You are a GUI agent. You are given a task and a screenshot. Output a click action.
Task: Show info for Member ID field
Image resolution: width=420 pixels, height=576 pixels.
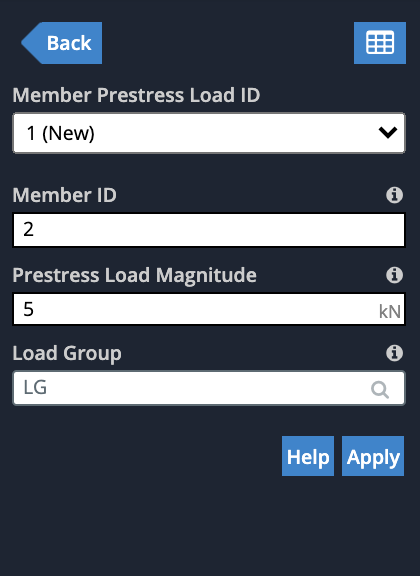[x=394, y=195]
